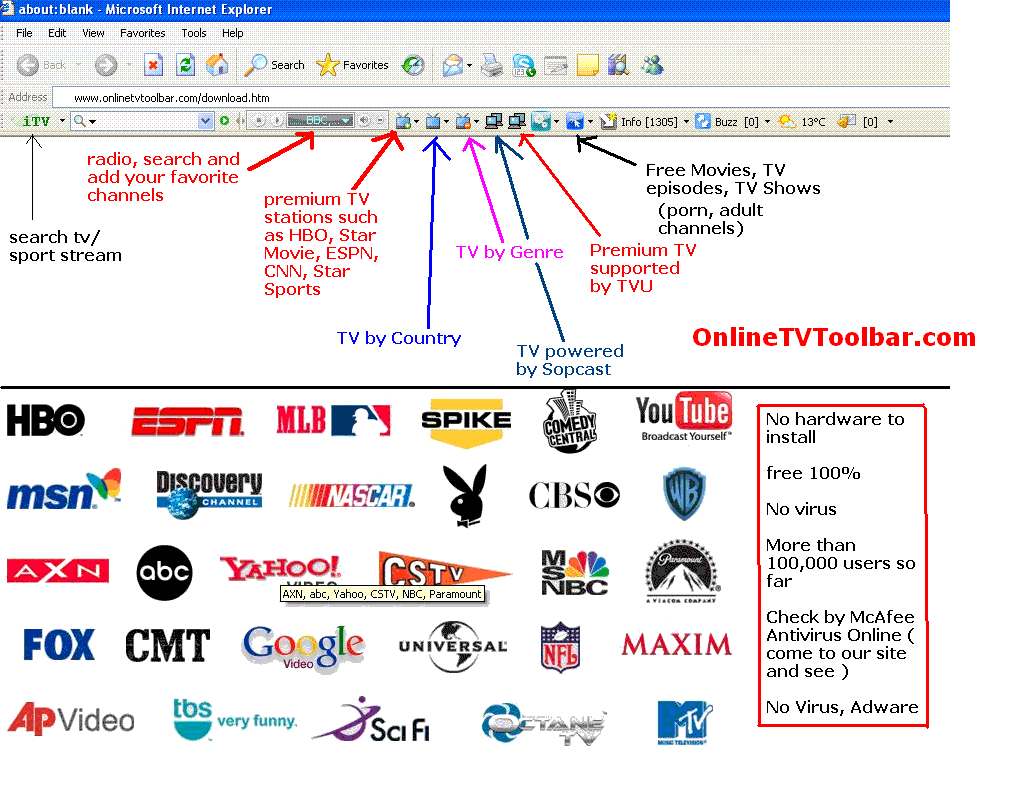Click the TV with plus premium stations icon
Viewport: 1024px width, 800px height.
[403, 121]
